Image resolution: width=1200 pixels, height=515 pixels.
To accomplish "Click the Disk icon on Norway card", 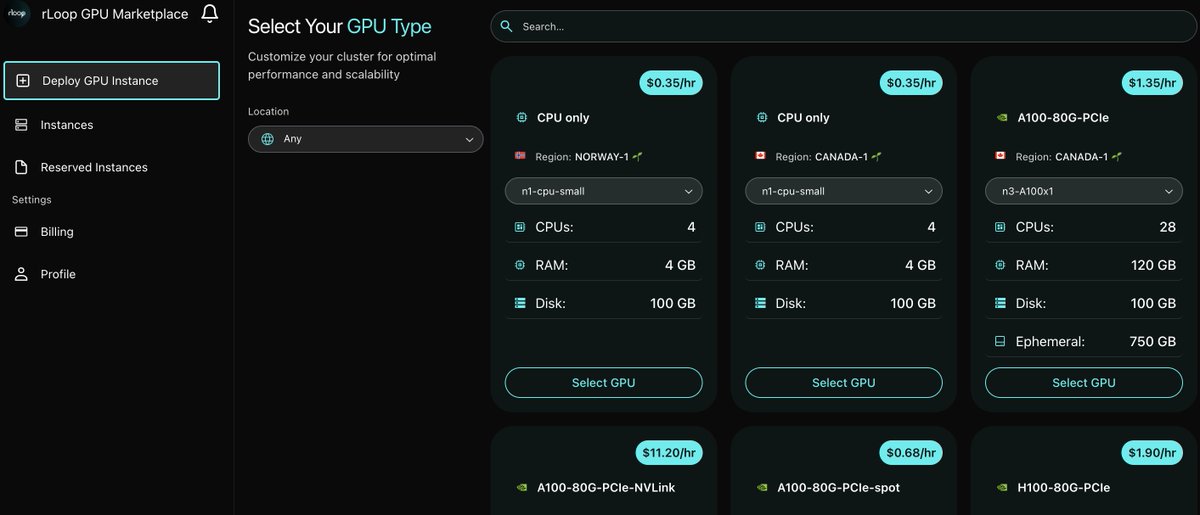I will pyautogui.click(x=520, y=303).
